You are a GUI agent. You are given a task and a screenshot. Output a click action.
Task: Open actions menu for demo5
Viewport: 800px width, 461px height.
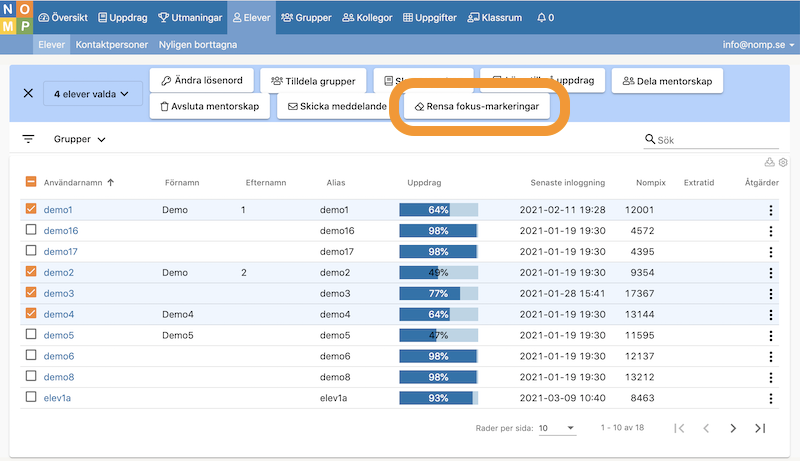click(x=770, y=336)
